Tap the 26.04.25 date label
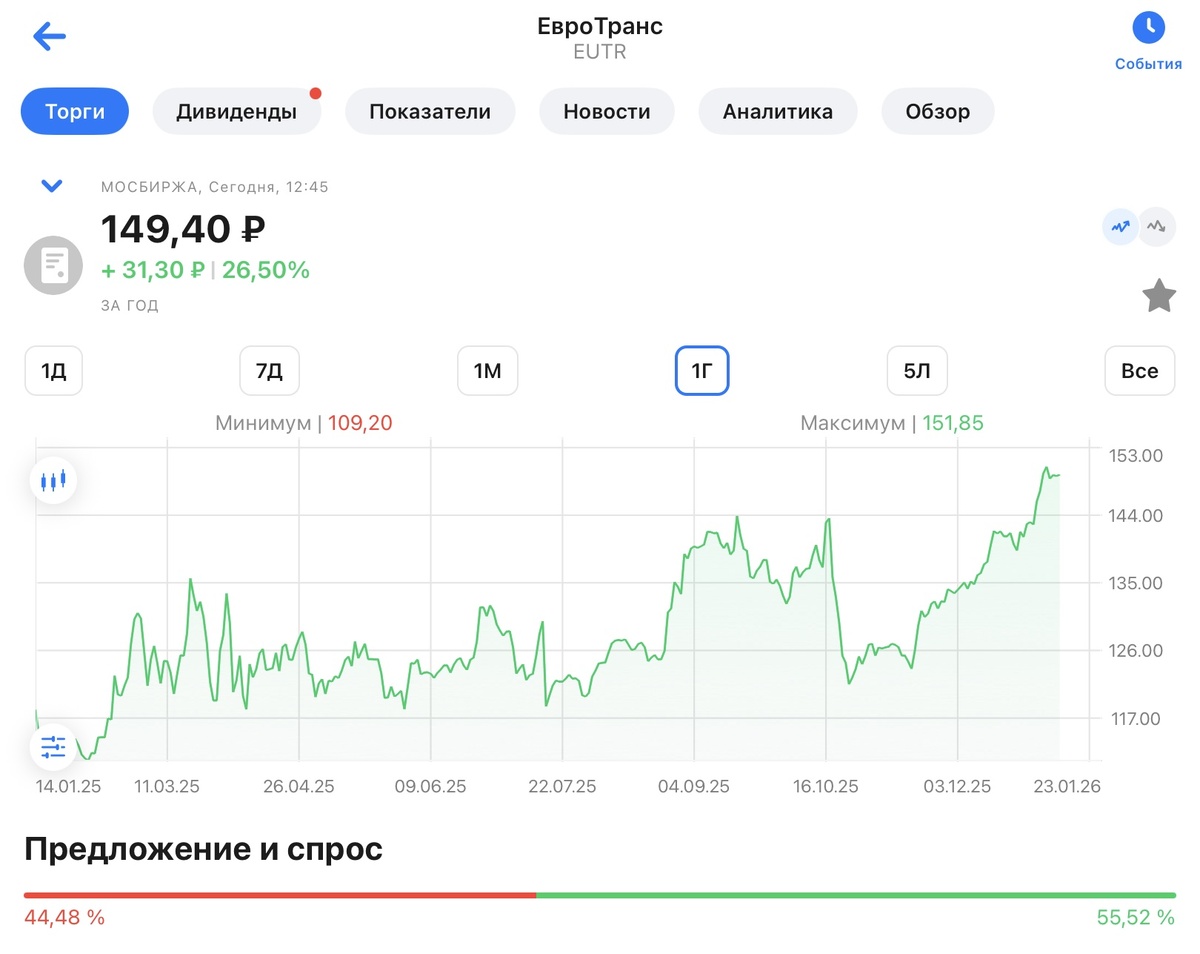 (x=299, y=787)
